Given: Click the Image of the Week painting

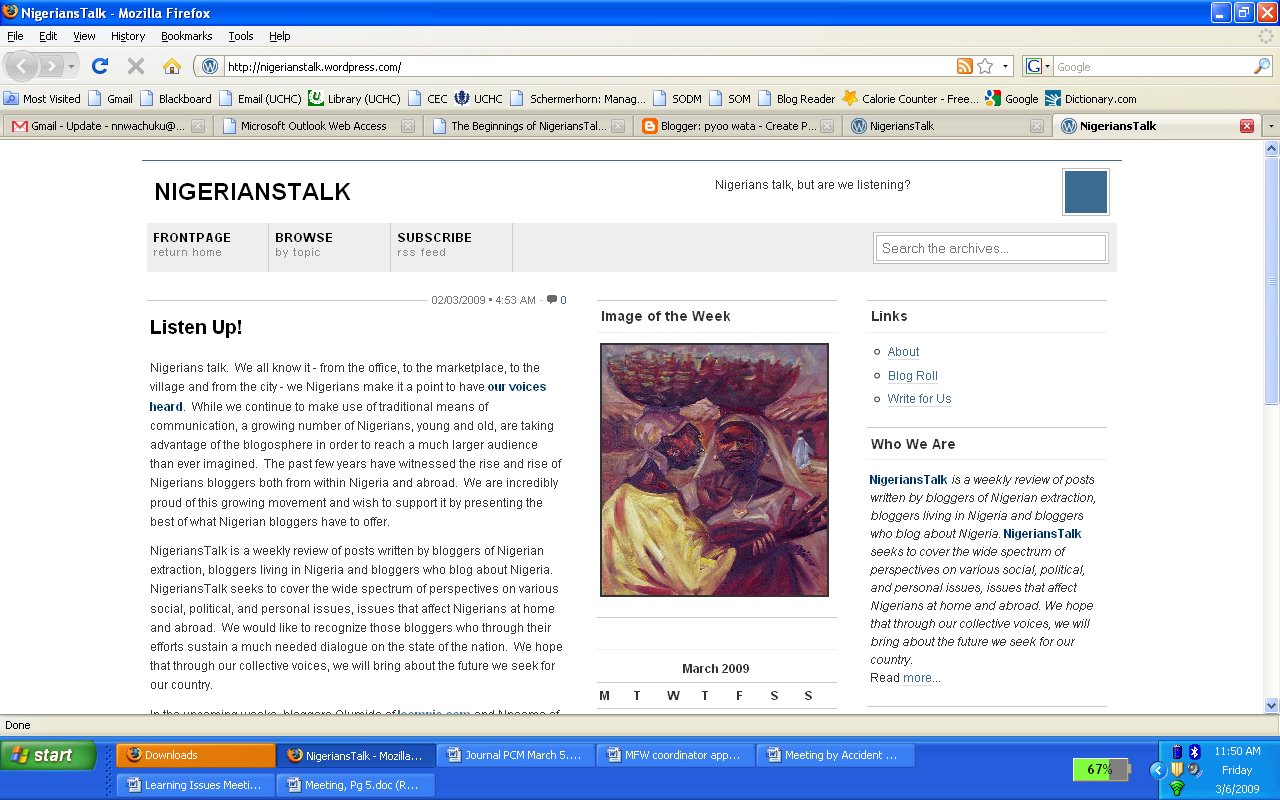Looking at the screenshot, I should [x=714, y=470].
